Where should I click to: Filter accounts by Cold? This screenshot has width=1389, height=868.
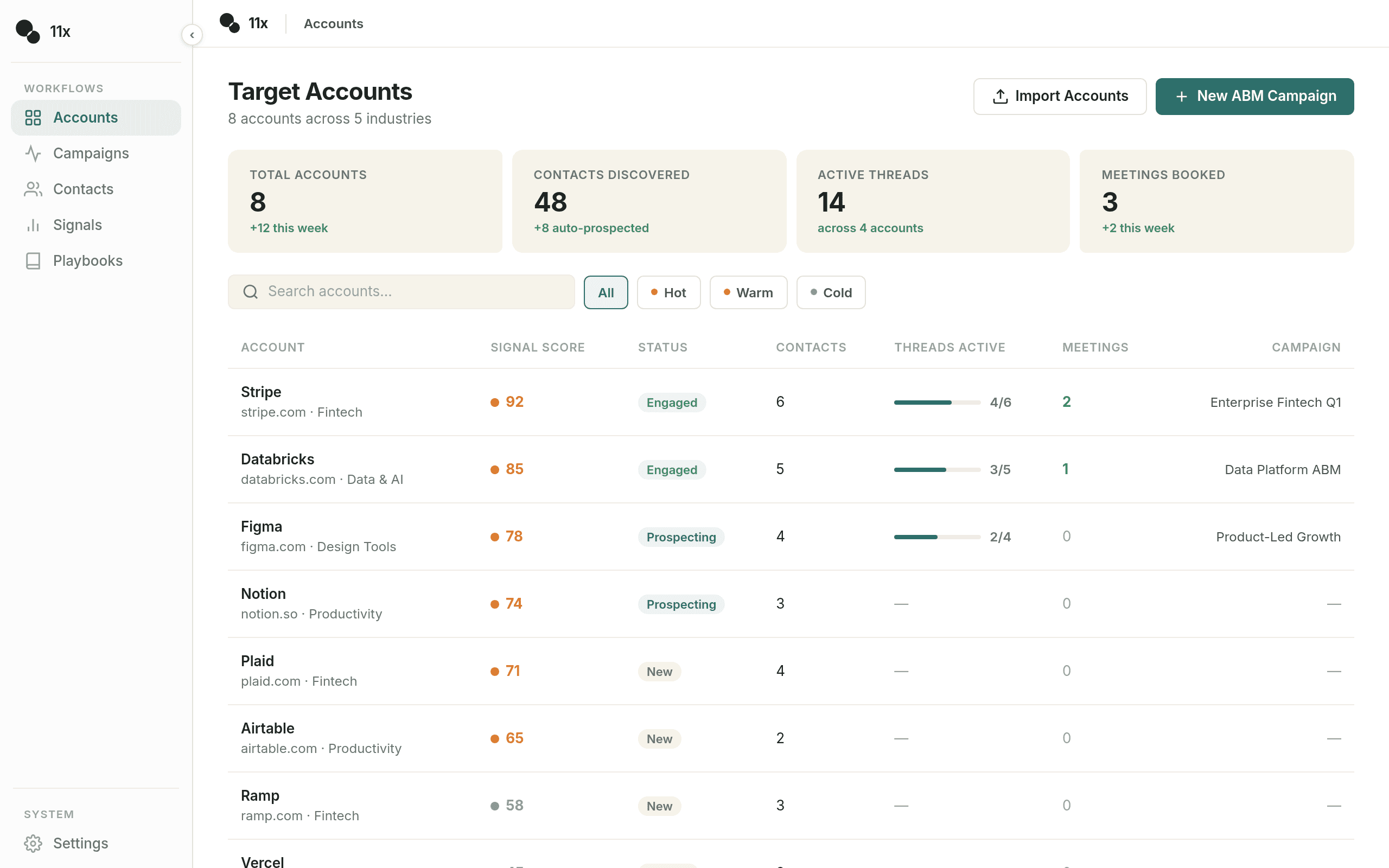click(x=831, y=292)
